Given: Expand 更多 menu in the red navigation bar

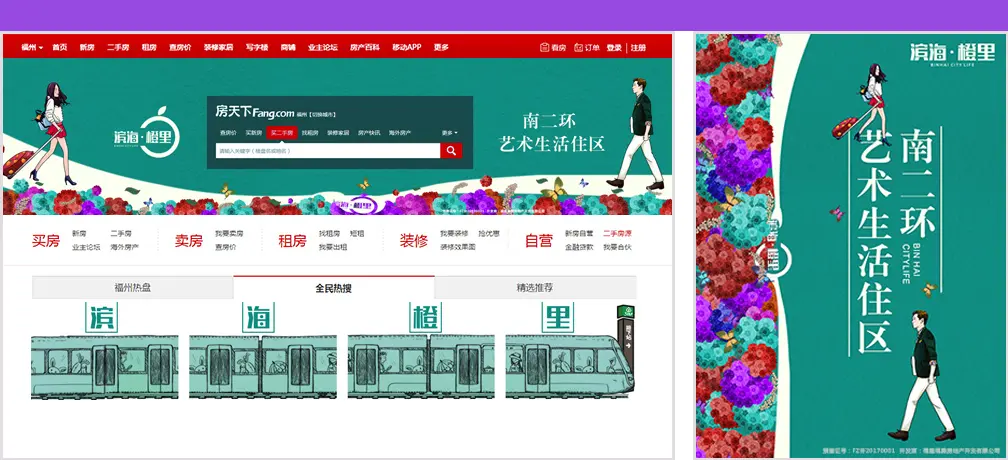Looking at the screenshot, I should coord(441,48).
